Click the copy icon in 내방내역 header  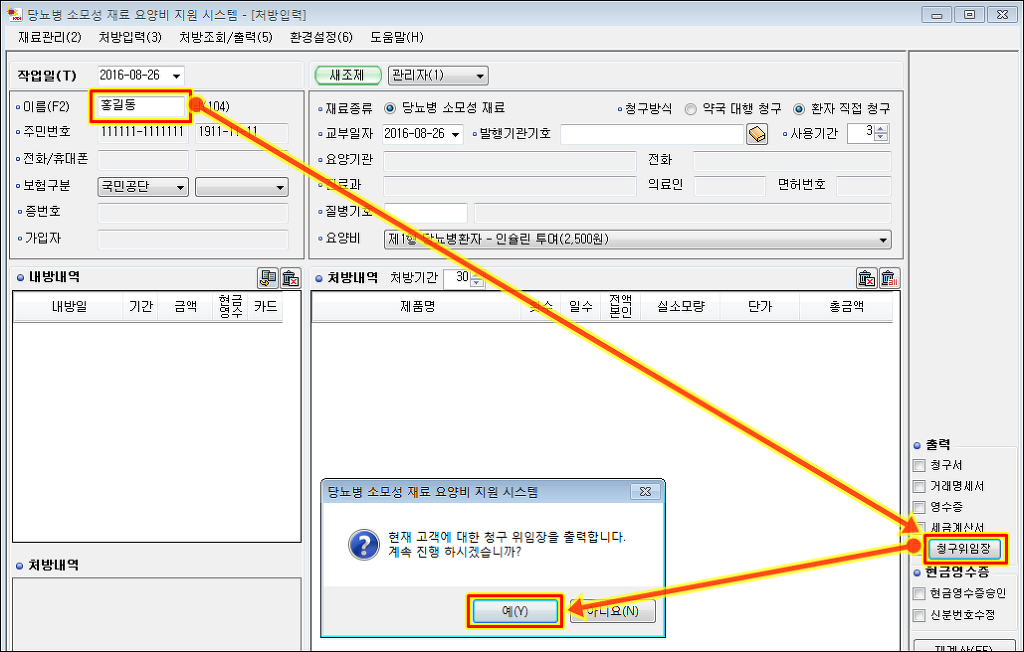267,278
